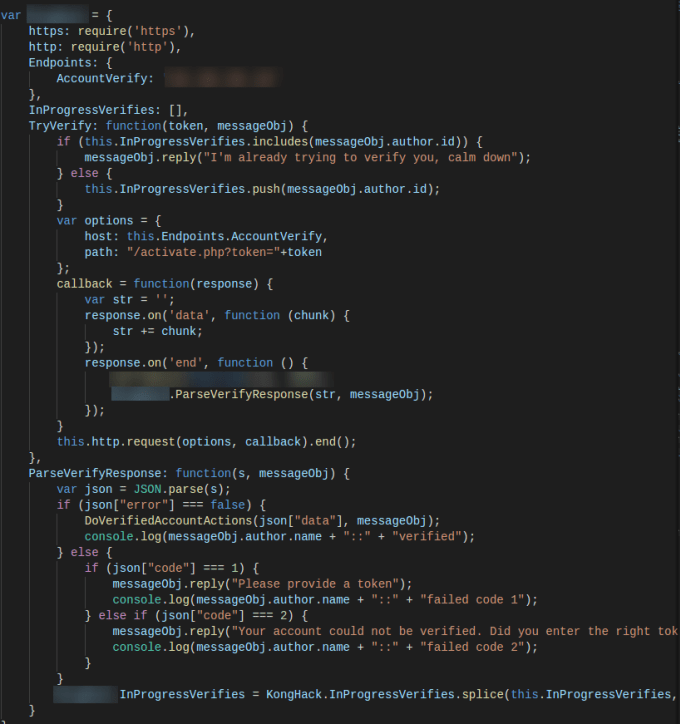The height and width of the screenshot is (724, 680).
Task: Click the "callback = function(response) {" line
Action: [165, 284]
